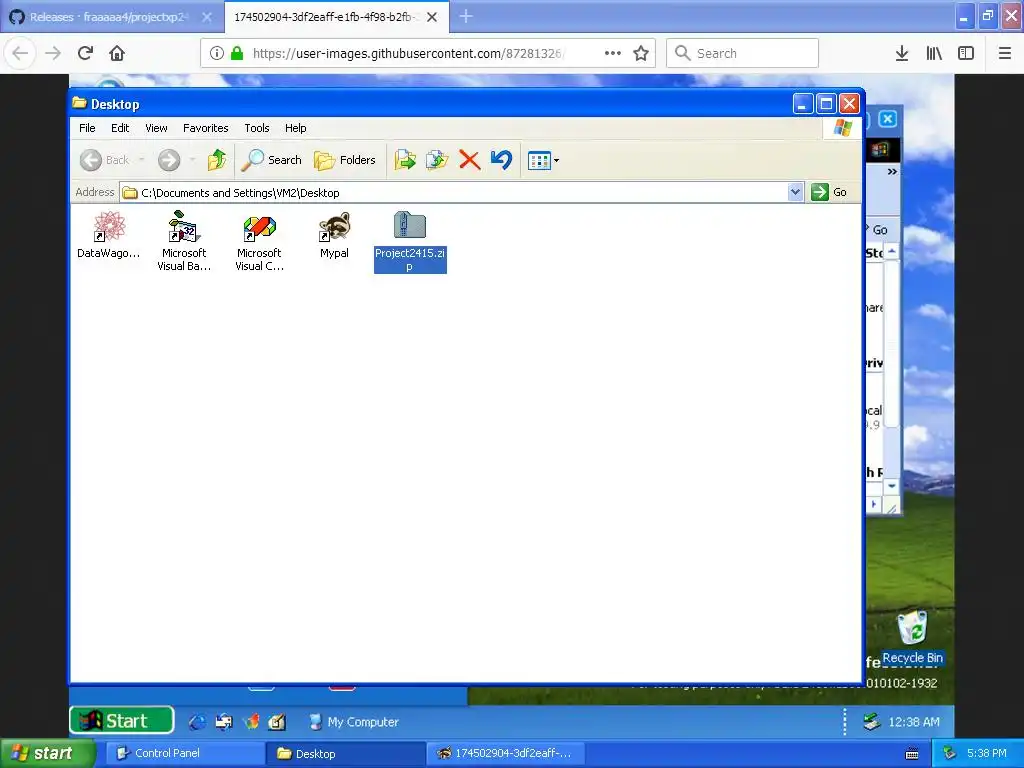Select the Microsoft Visual C... shortcut
1024x768 pixels.
point(259,241)
